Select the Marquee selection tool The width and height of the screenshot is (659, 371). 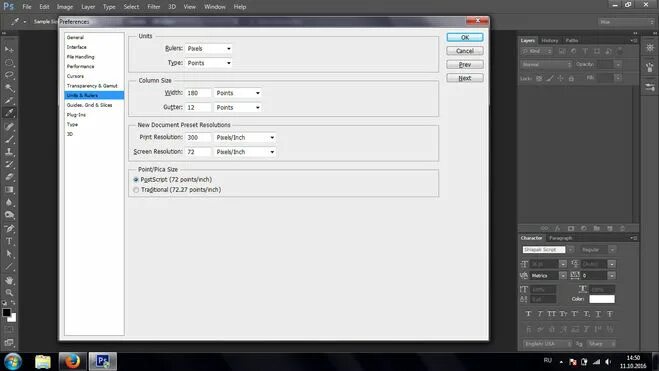coord(9,63)
